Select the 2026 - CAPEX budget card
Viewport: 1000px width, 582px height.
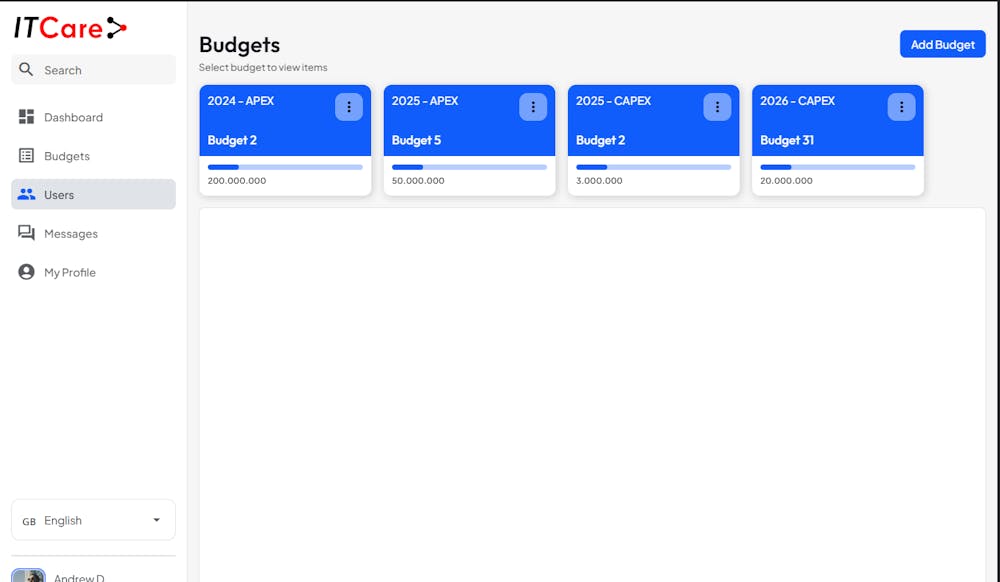point(838,140)
